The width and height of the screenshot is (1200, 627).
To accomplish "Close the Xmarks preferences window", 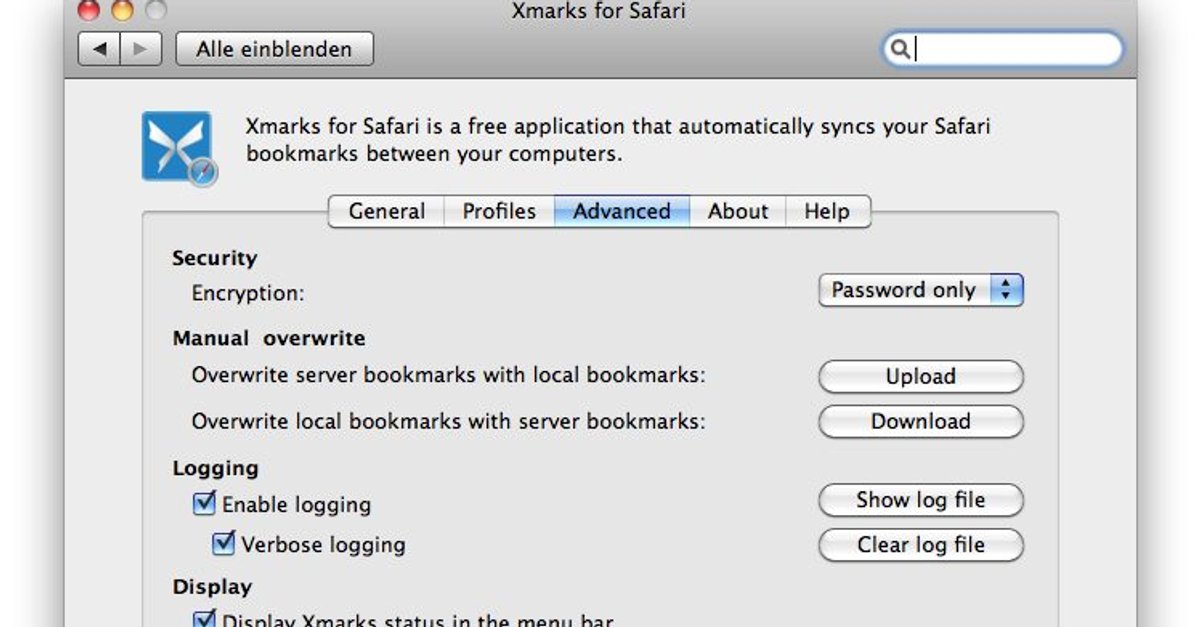I will (91, 11).
